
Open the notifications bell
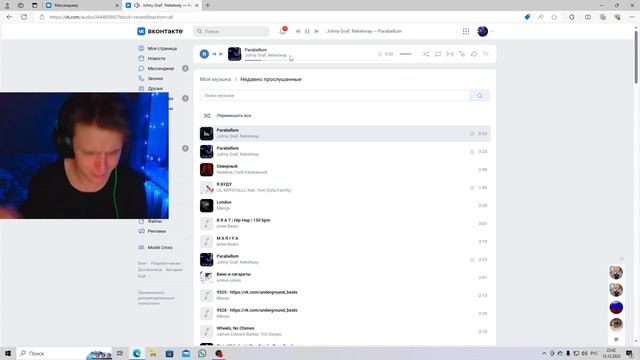[x=282, y=31]
